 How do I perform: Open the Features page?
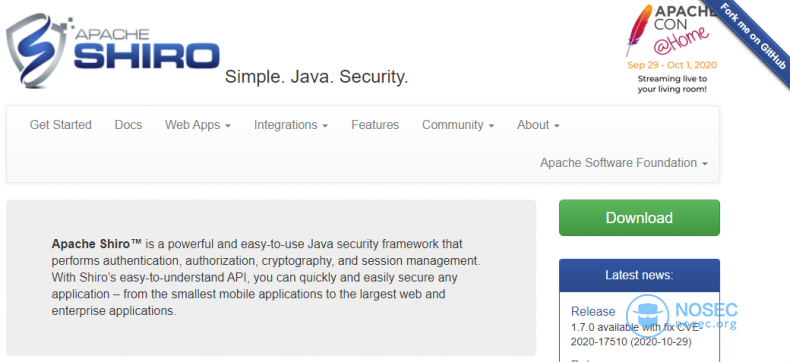375,125
